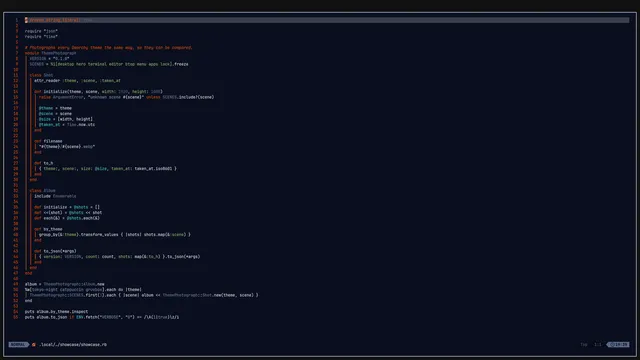The height and width of the screenshot is (360, 640).
Task: Click the album = ThemePhotograph::Album.new line
Action: coord(64,284)
